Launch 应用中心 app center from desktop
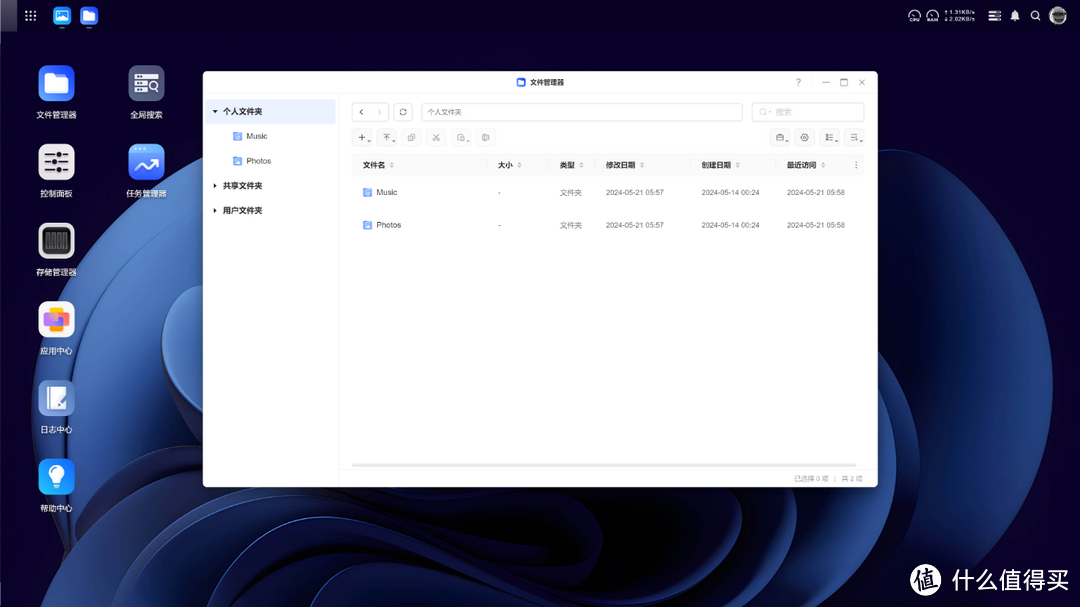Image resolution: width=1080 pixels, height=607 pixels. point(56,320)
